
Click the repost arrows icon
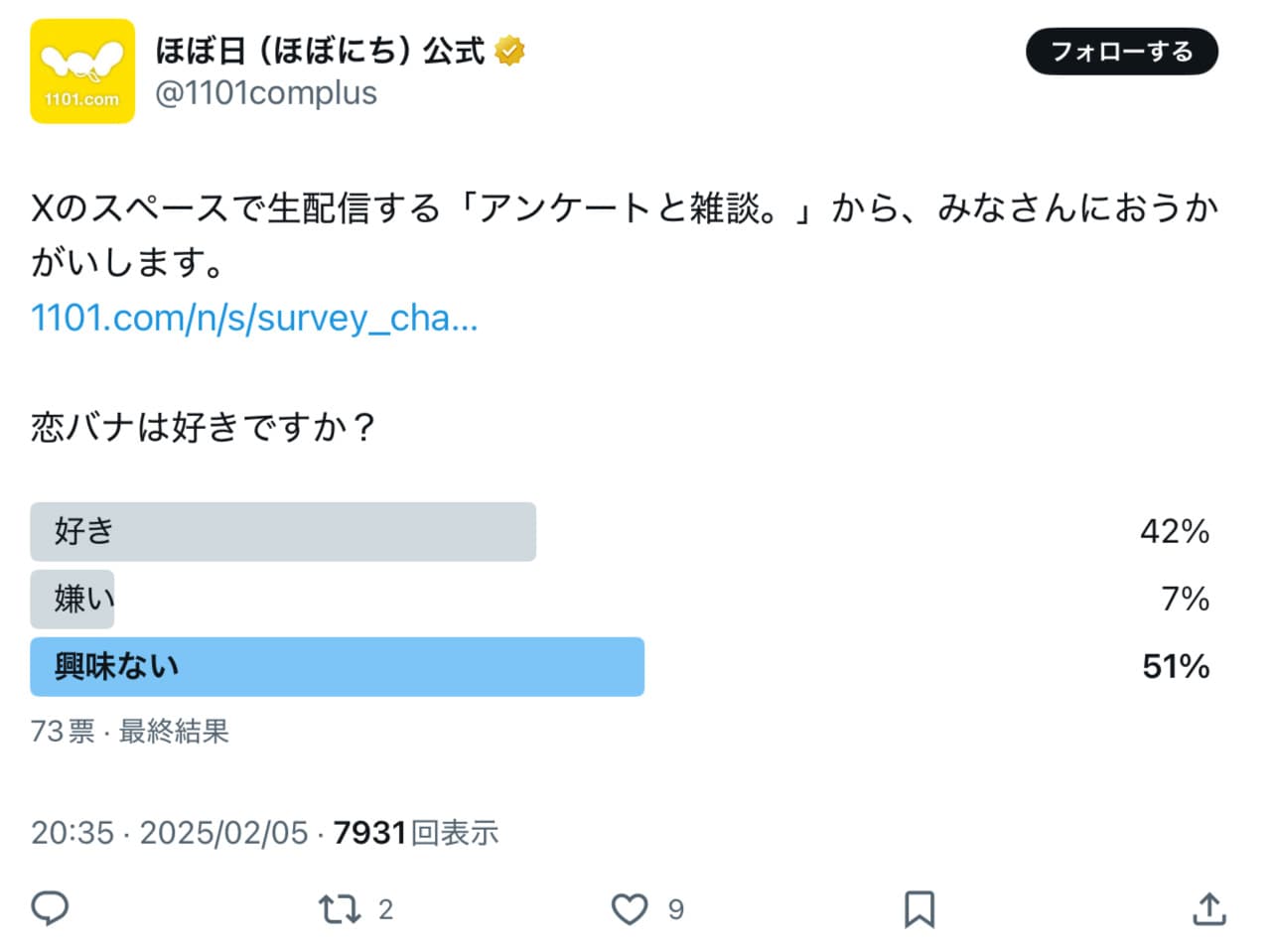(x=339, y=908)
